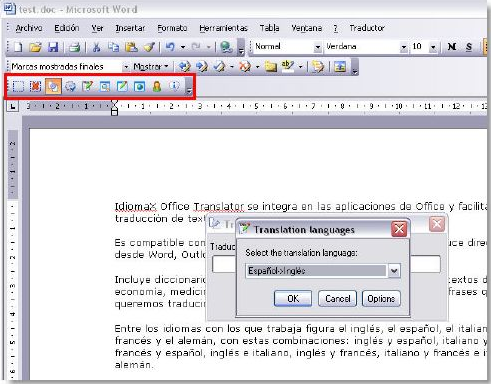This screenshot has height=384, width=491.
Task: Open the Formato menu
Action: pos(172,28)
